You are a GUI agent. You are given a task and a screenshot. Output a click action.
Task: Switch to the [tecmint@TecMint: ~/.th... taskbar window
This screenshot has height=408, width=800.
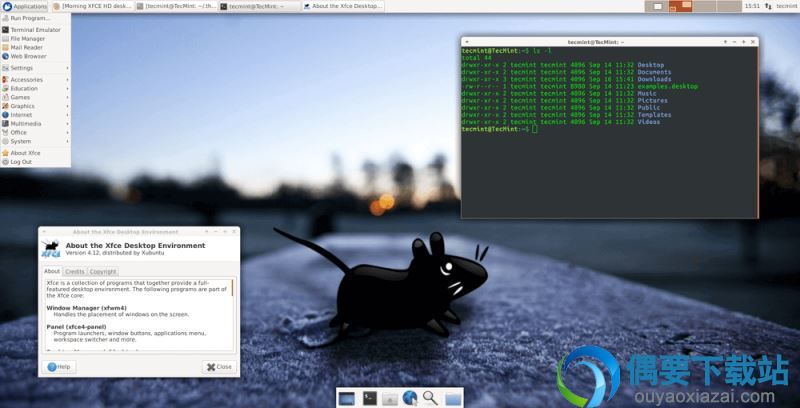coord(177,6)
